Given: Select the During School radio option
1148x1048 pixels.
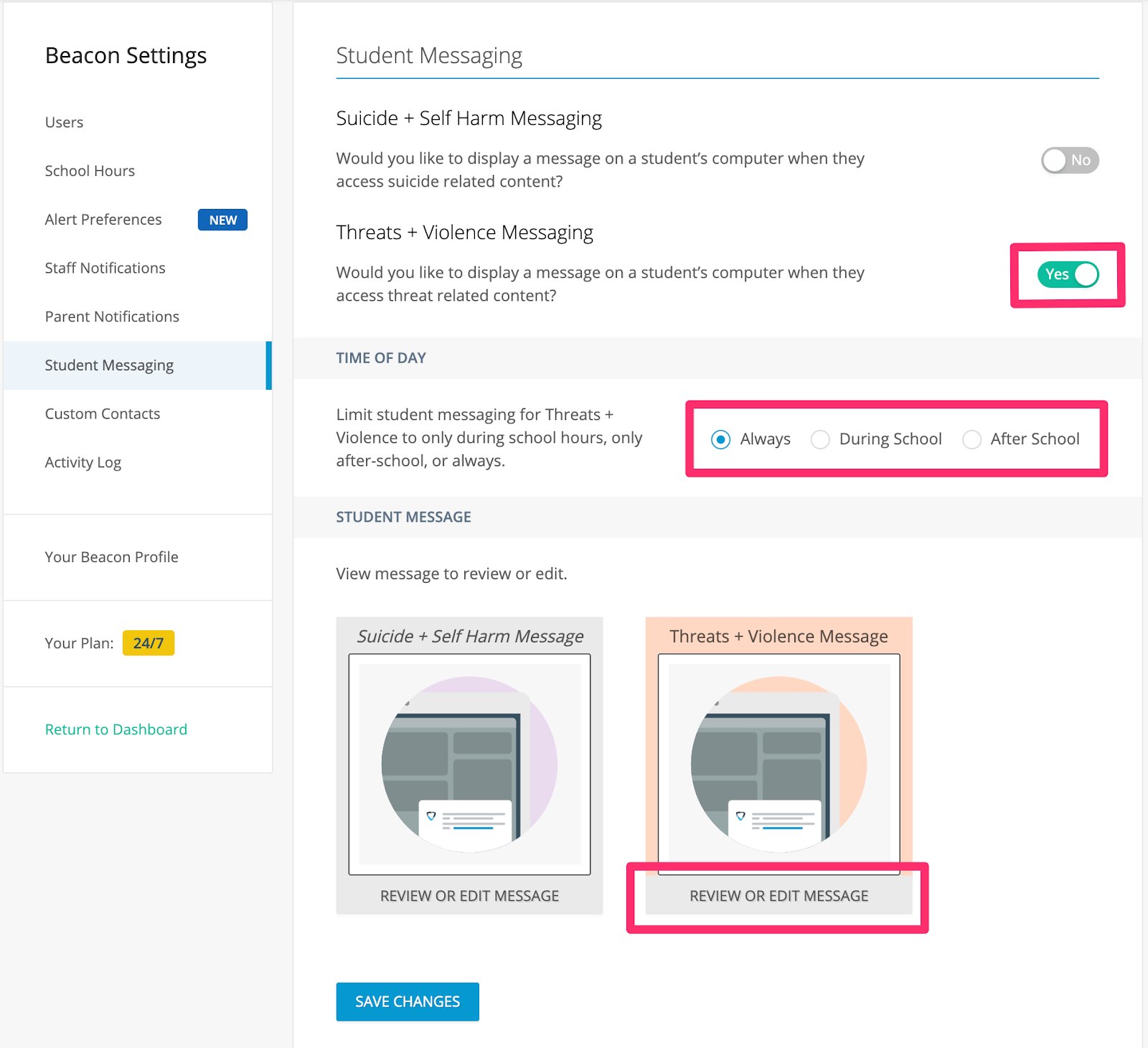Looking at the screenshot, I should coord(820,439).
